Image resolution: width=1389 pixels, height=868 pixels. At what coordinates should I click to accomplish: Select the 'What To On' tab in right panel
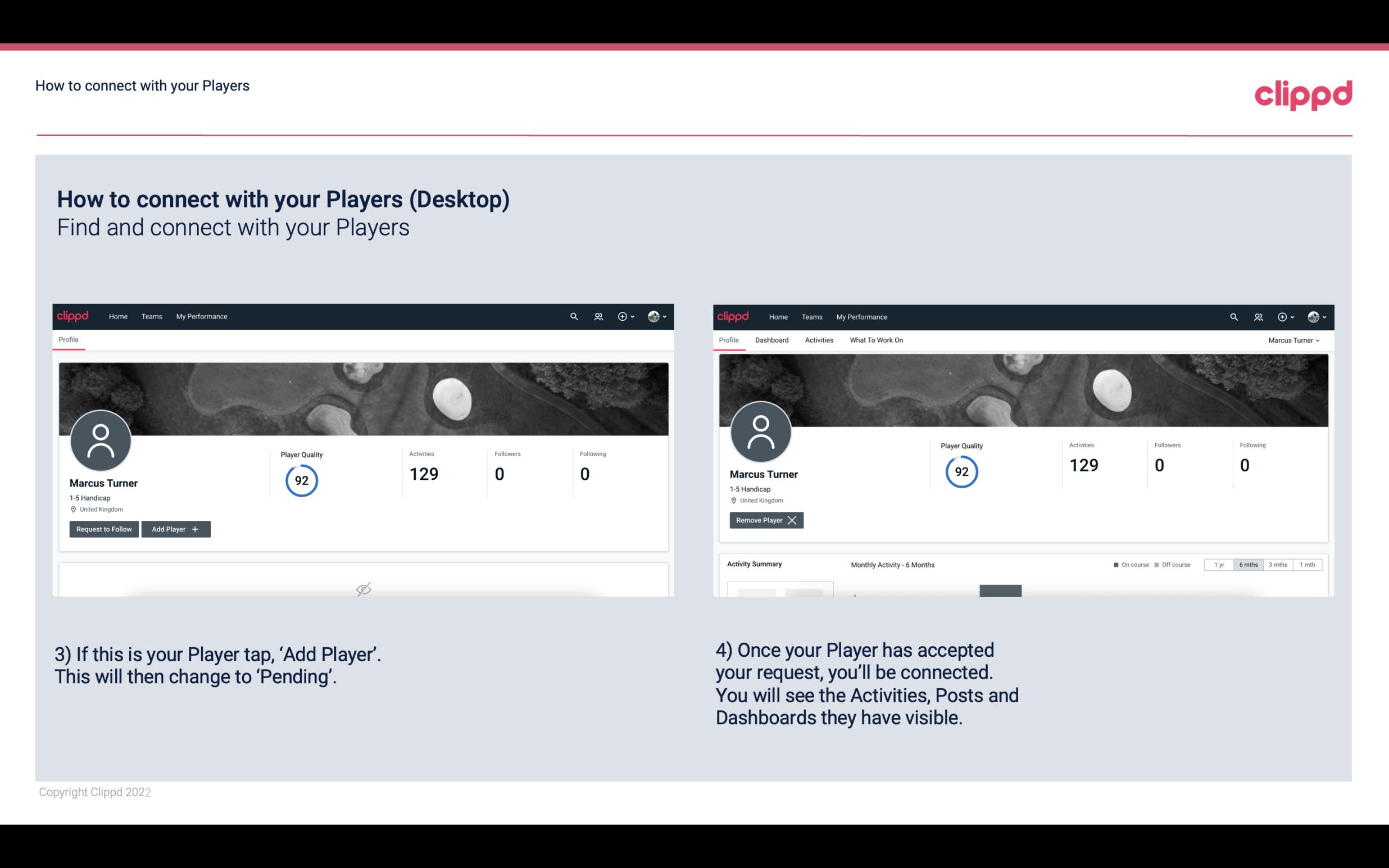point(876,340)
